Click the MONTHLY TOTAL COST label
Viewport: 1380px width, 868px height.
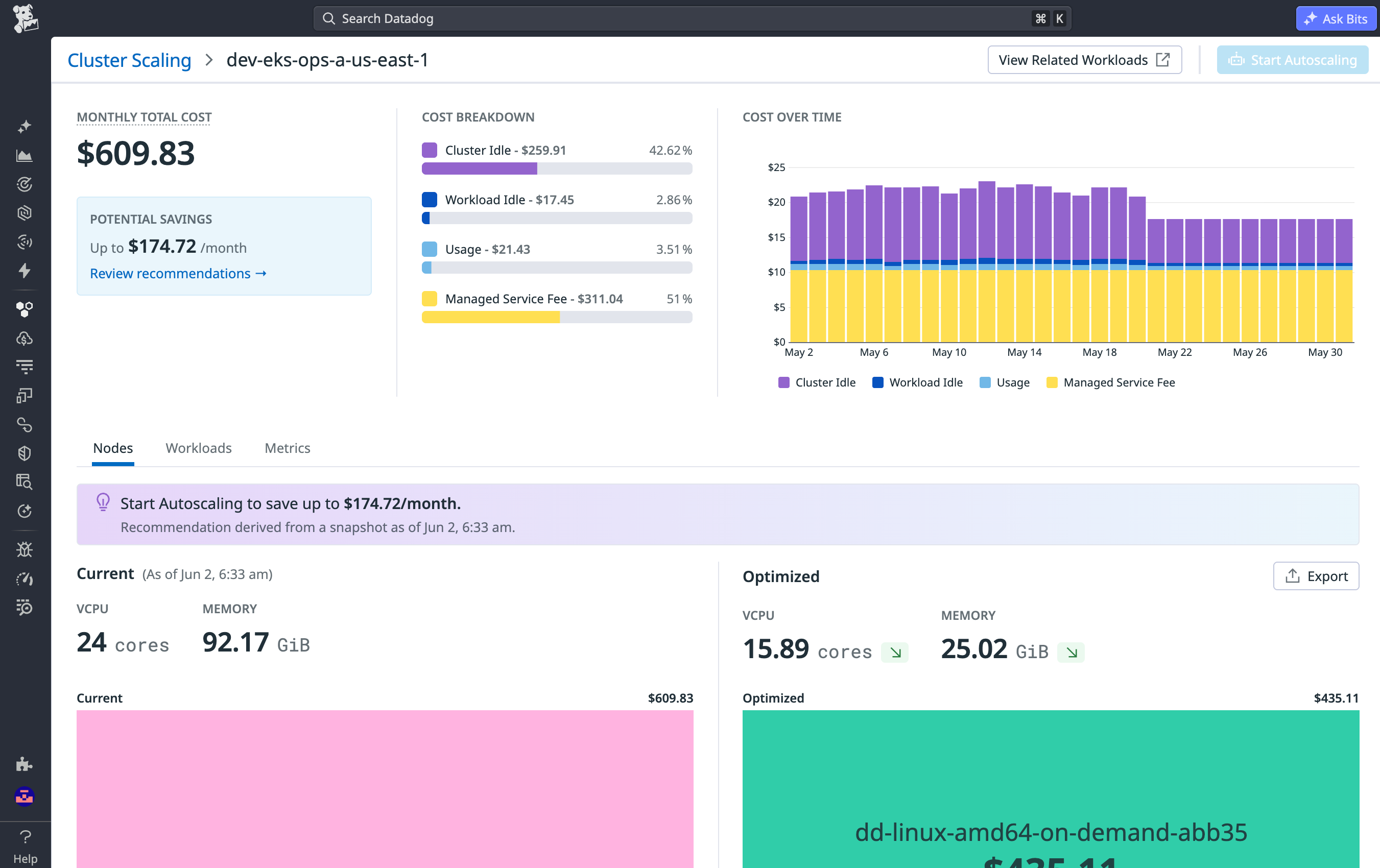point(144,117)
